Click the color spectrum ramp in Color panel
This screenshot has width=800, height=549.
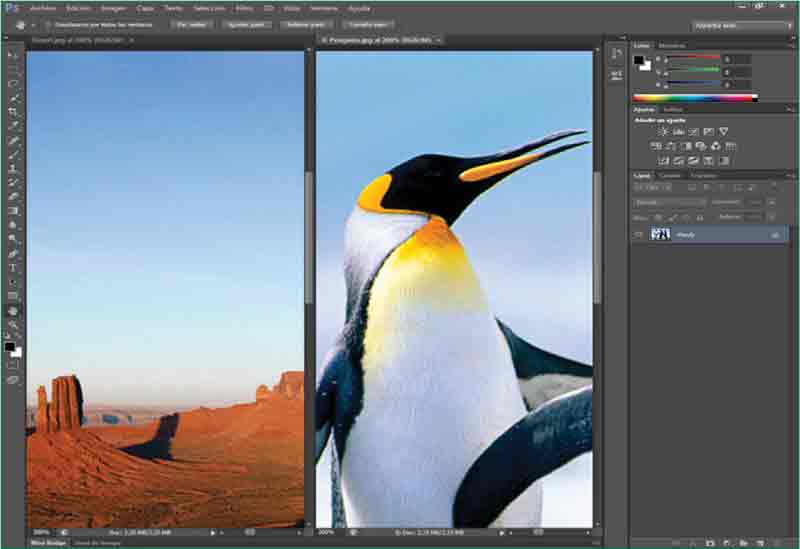point(694,98)
